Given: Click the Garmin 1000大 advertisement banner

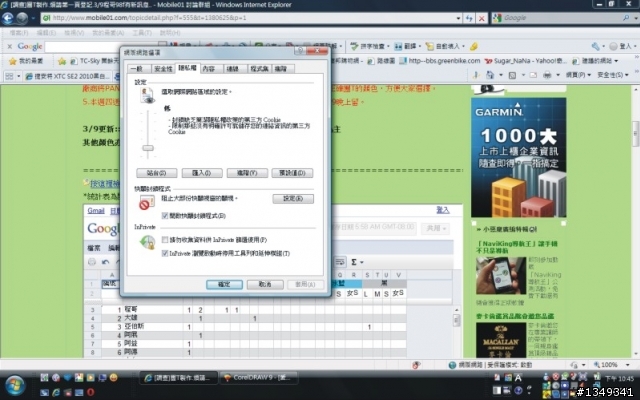Looking at the screenshot, I should coord(518,157).
